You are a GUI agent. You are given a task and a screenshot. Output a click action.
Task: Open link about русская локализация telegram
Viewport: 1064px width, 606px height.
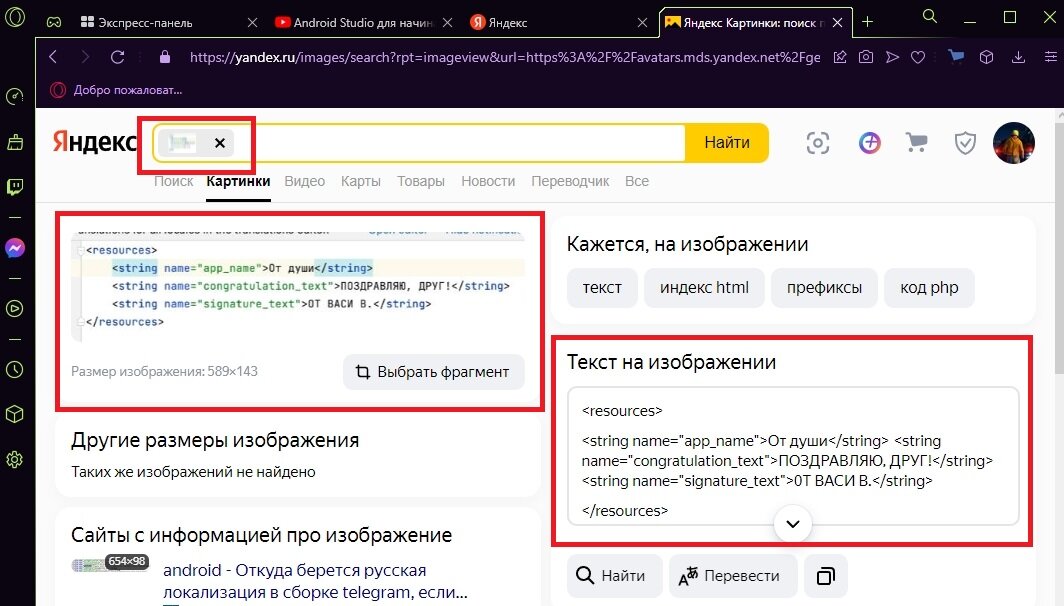pyautogui.click(x=316, y=581)
